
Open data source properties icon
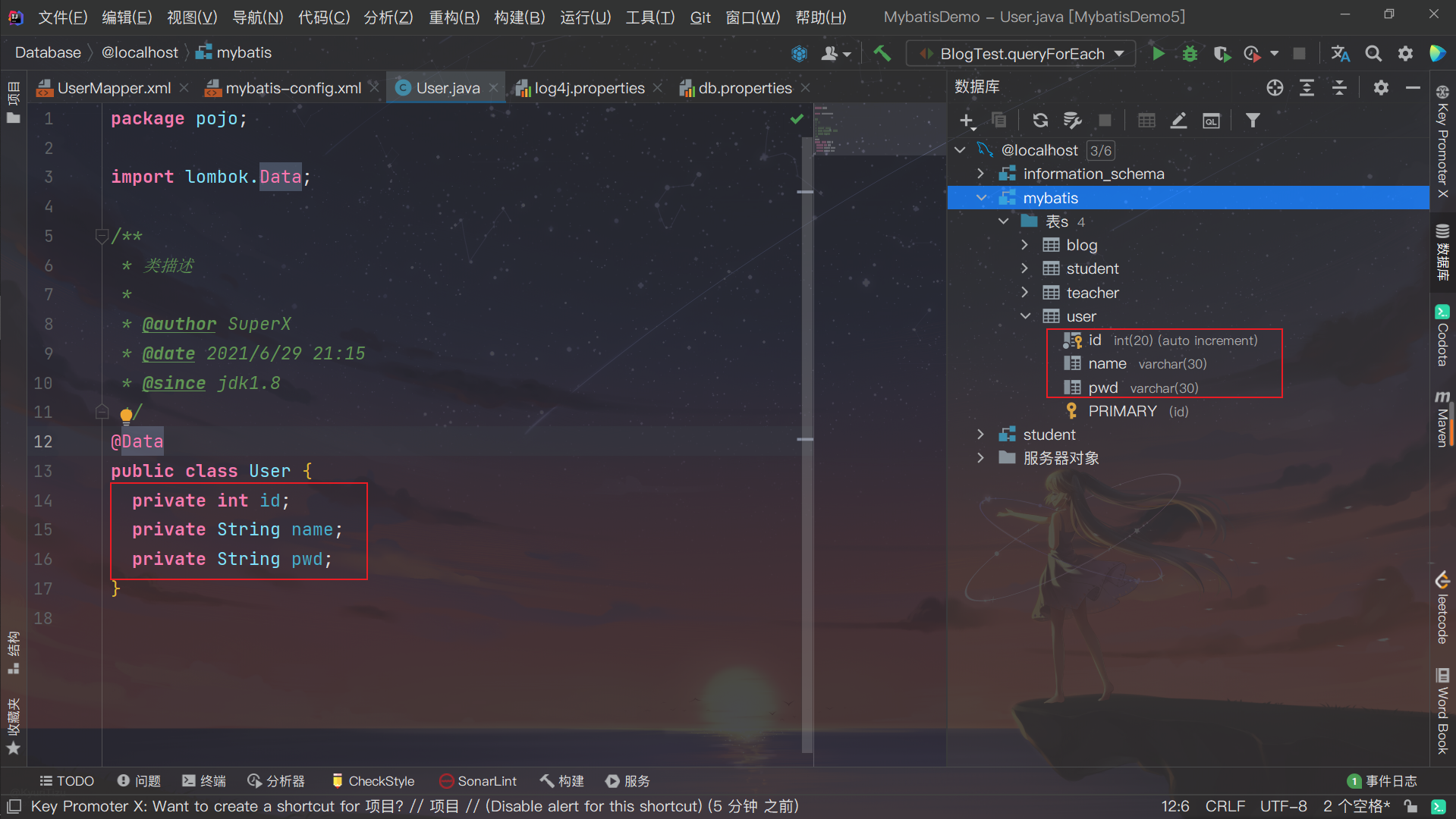(1072, 121)
